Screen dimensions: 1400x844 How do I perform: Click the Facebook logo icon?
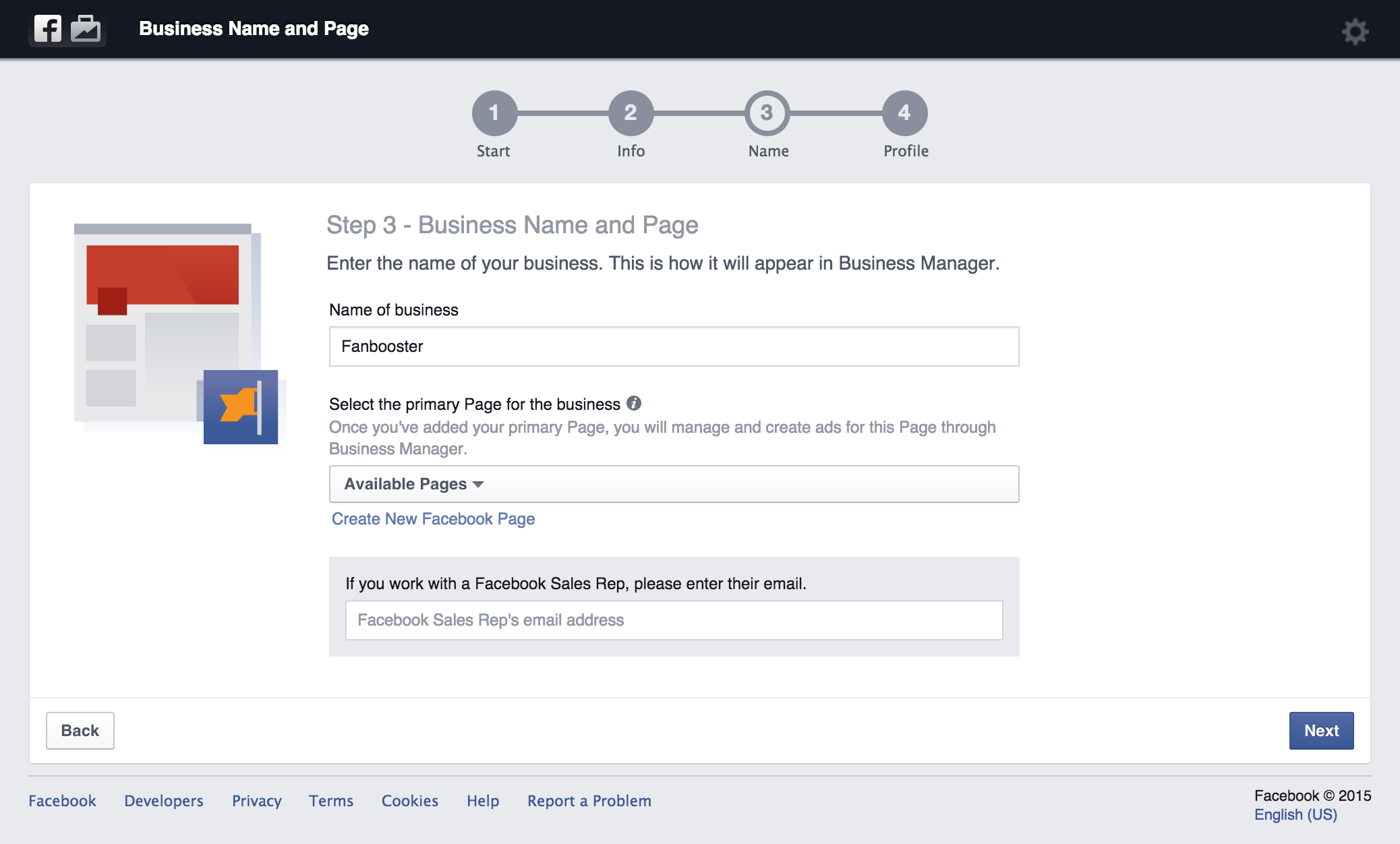tap(48, 29)
